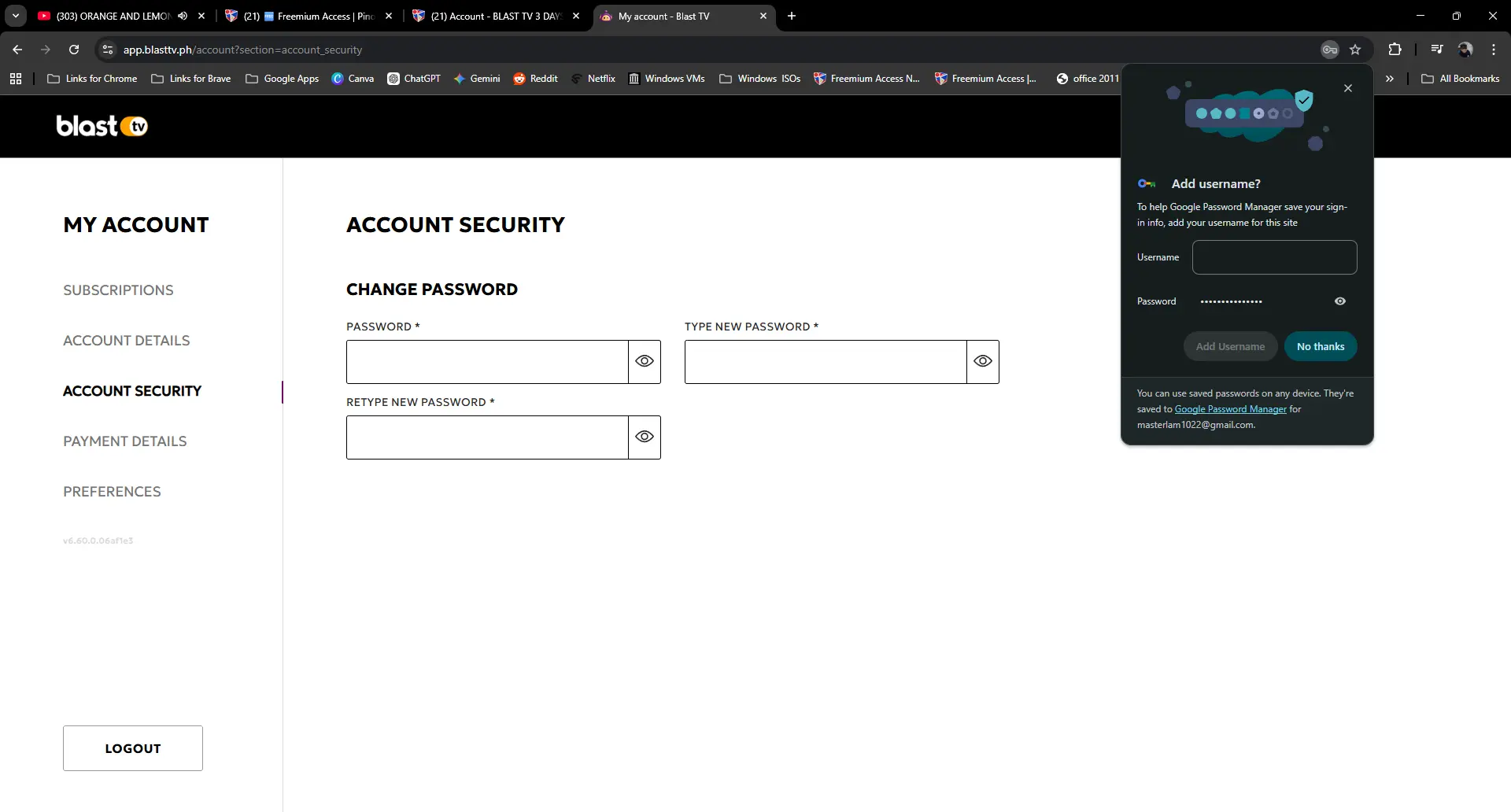
Task: Open the Links for Chrome bookmark folder
Action: click(x=92, y=79)
